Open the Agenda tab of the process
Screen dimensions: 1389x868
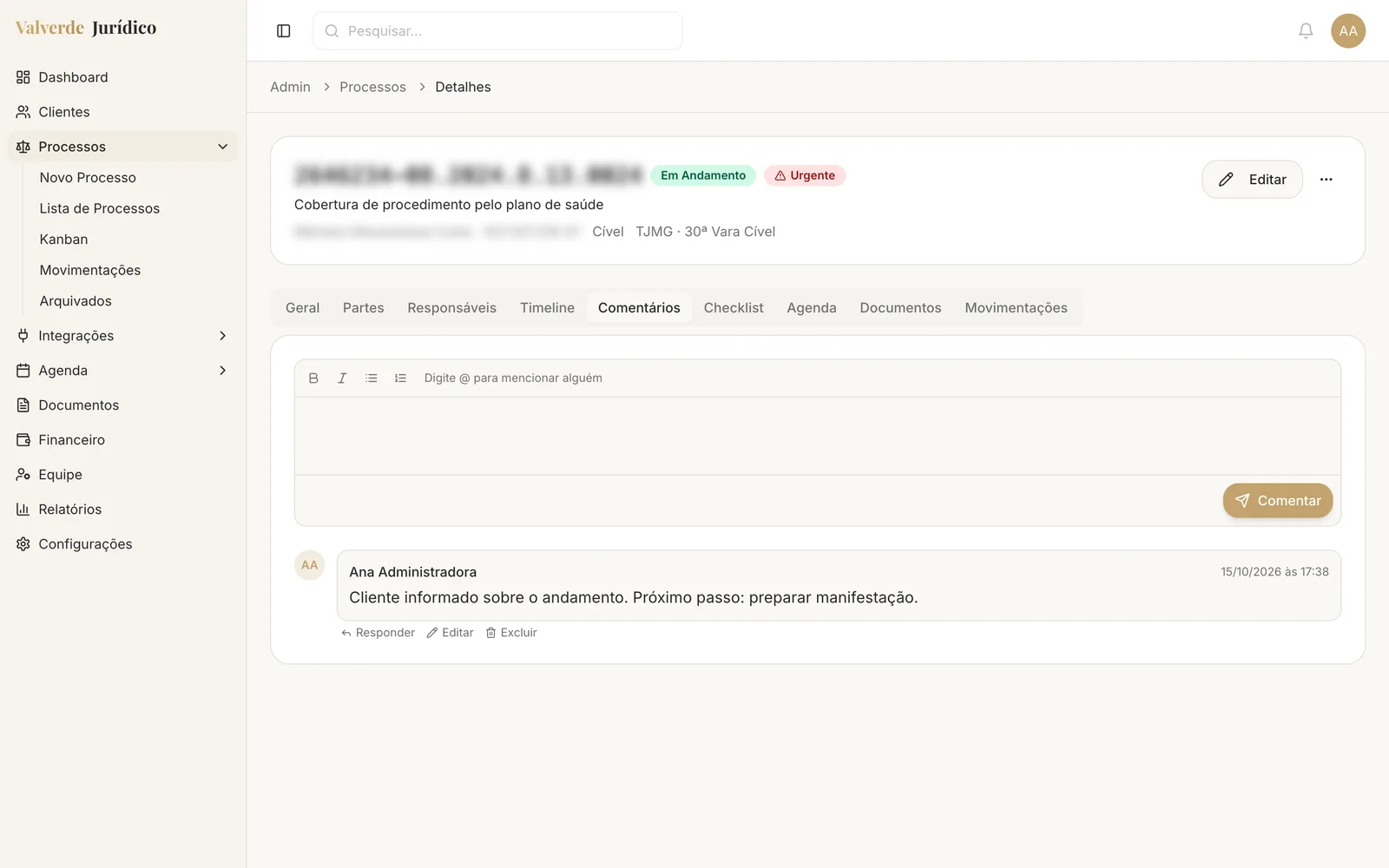812,308
